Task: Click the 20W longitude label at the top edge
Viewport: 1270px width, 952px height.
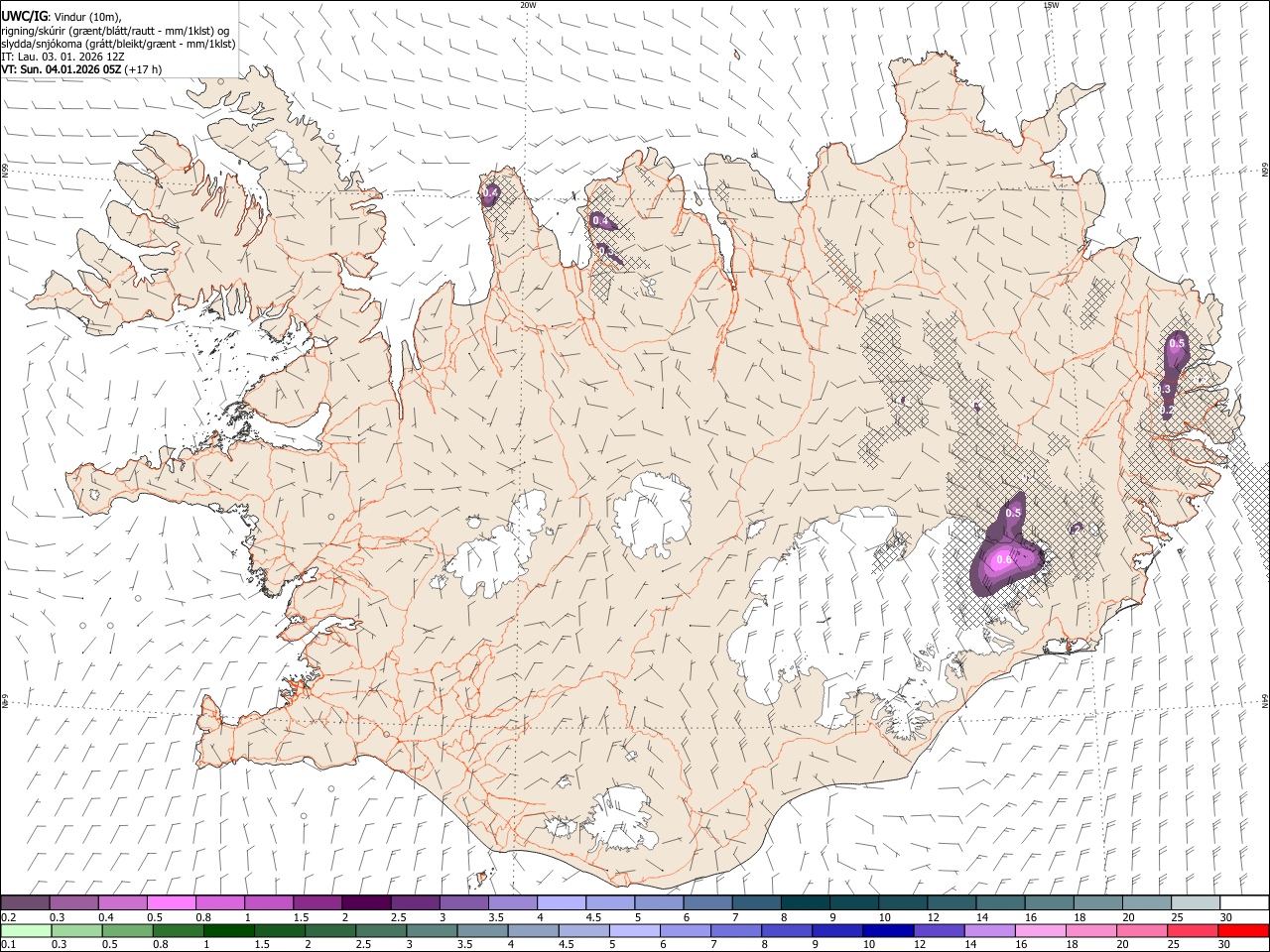Action: point(528,5)
